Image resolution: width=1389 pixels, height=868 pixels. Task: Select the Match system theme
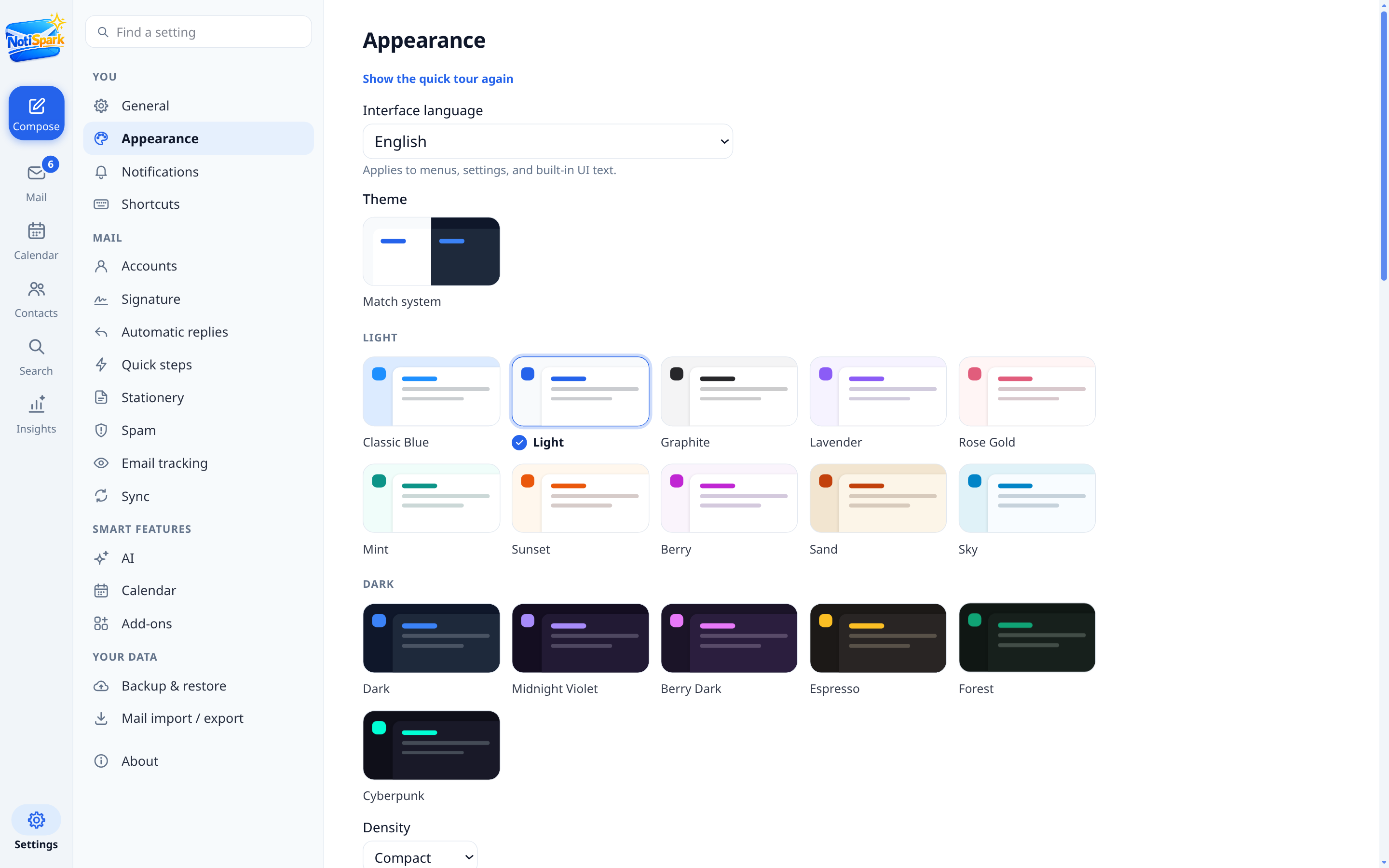[431, 251]
